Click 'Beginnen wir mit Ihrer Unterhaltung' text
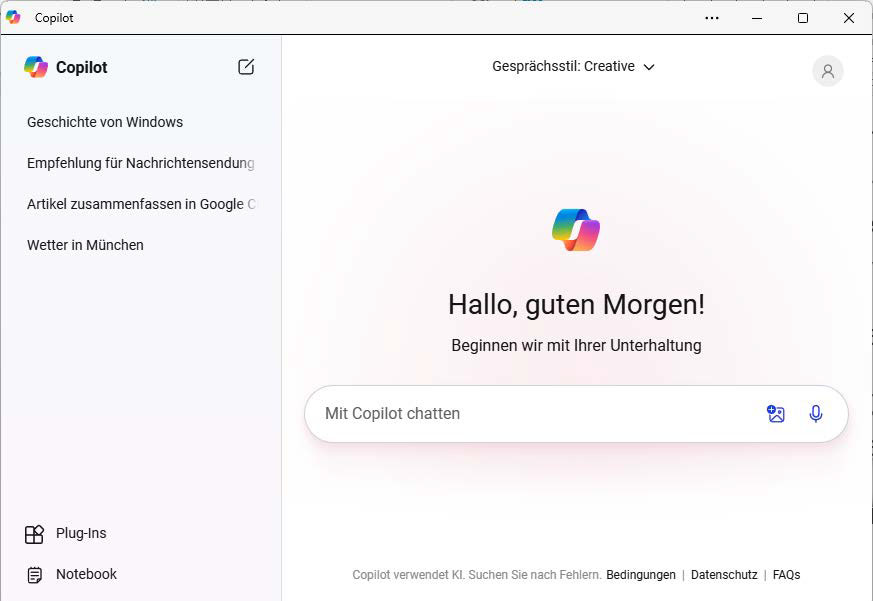873x601 pixels. pyautogui.click(x=576, y=345)
